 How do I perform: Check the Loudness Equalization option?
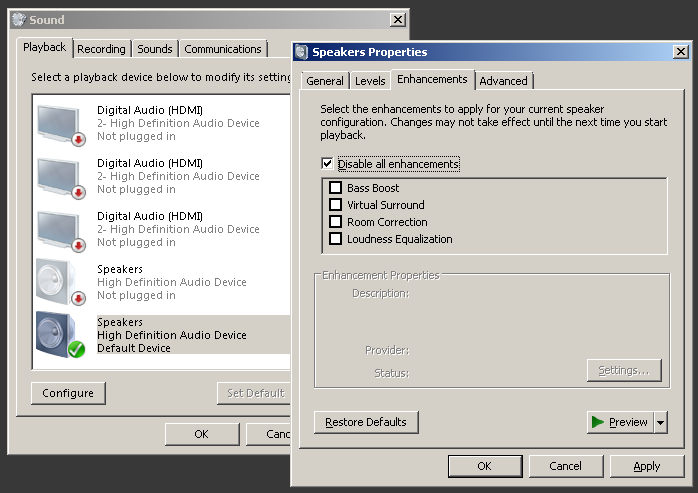click(336, 239)
